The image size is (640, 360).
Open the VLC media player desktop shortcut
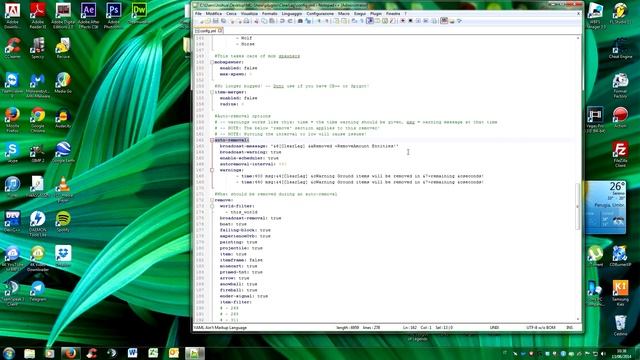pos(63,189)
